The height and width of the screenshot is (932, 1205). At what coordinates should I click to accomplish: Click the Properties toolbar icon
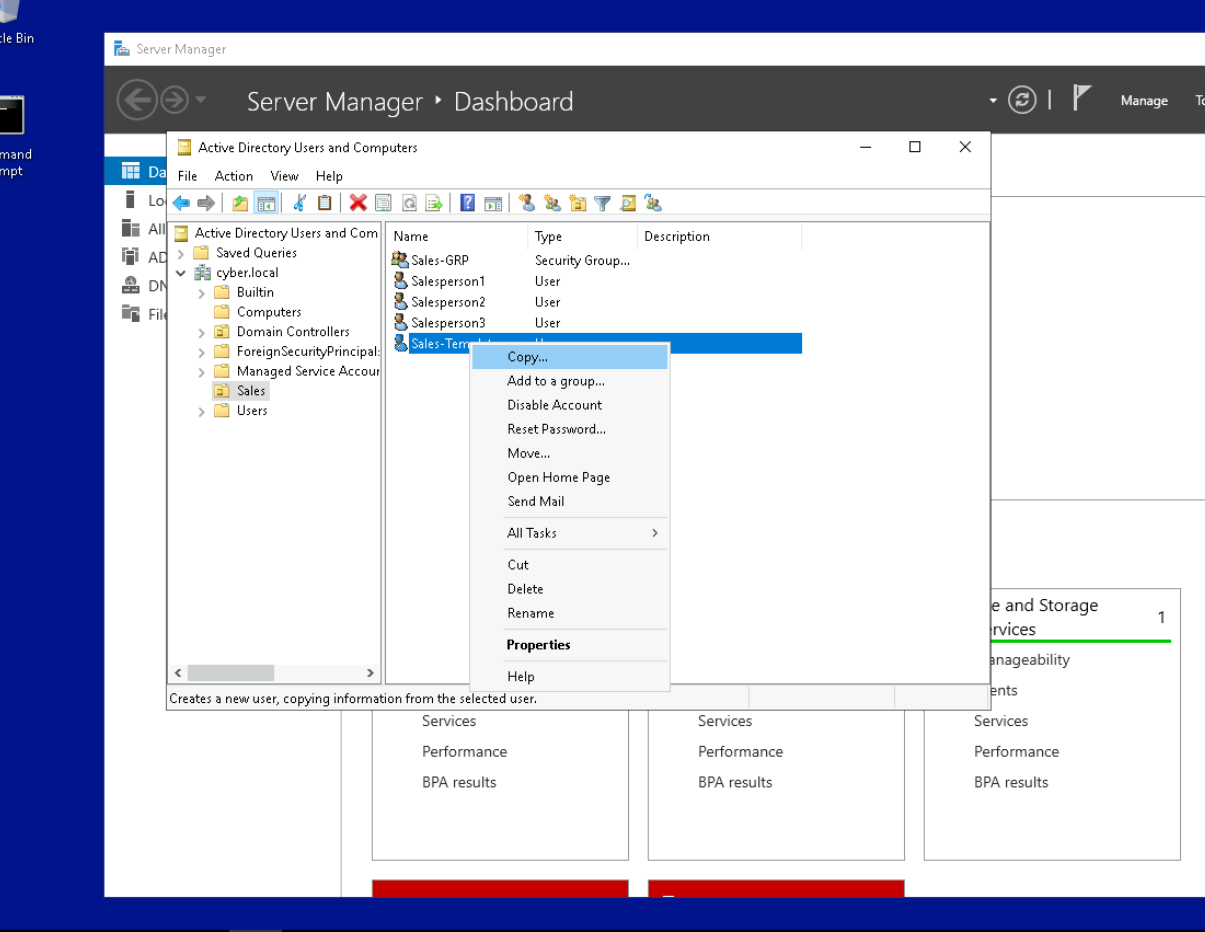(x=383, y=203)
